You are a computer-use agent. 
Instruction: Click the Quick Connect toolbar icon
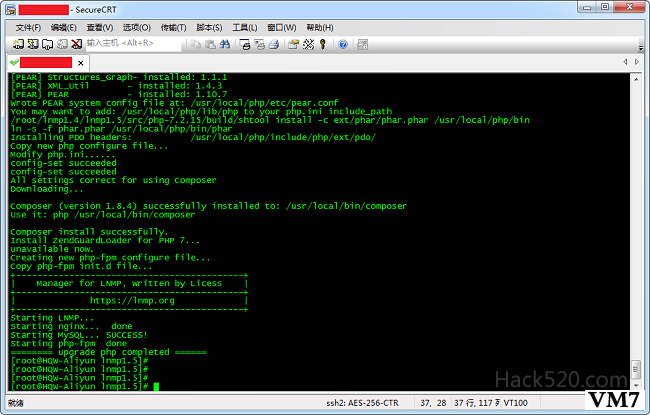pyautogui.click(x=33, y=44)
